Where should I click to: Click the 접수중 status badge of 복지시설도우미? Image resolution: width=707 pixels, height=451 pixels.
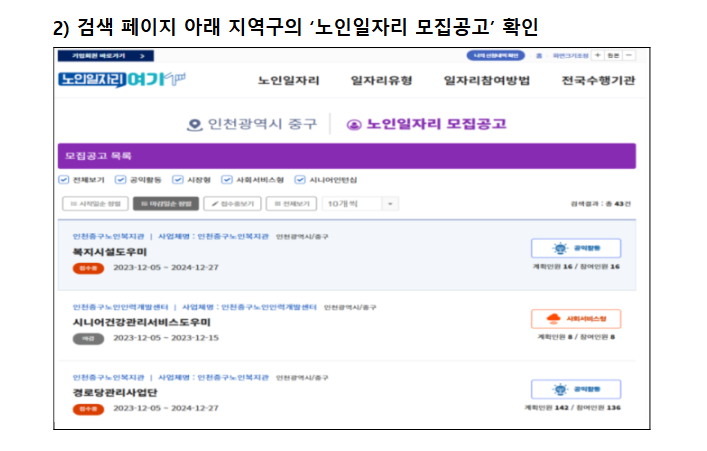(88, 268)
